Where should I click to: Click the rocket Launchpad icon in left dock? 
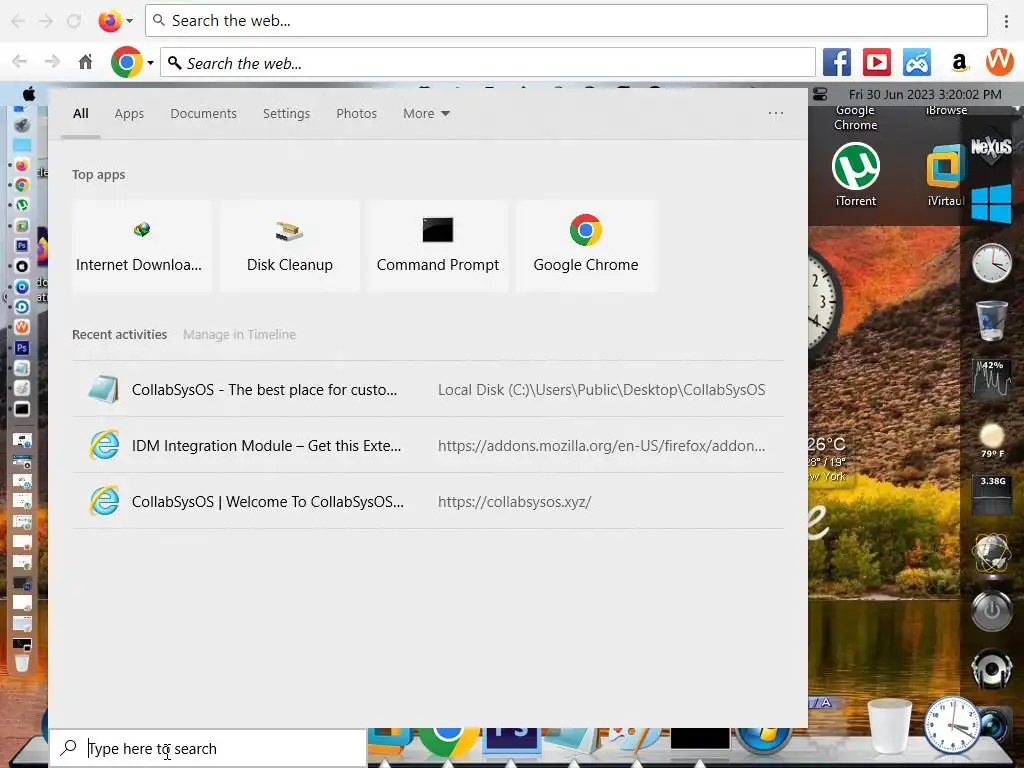tap(22, 125)
